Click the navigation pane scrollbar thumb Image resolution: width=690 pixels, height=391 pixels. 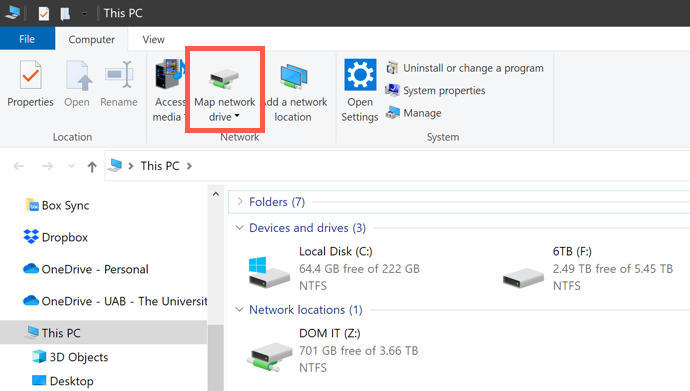pyautogui.click(x=216, y=358)
